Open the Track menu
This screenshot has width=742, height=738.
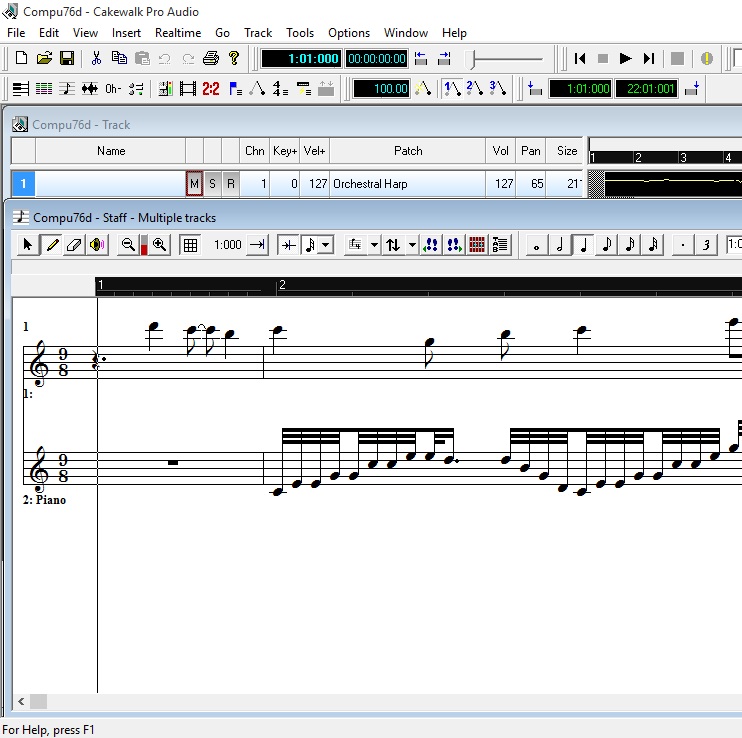click(x=258, y=33)
